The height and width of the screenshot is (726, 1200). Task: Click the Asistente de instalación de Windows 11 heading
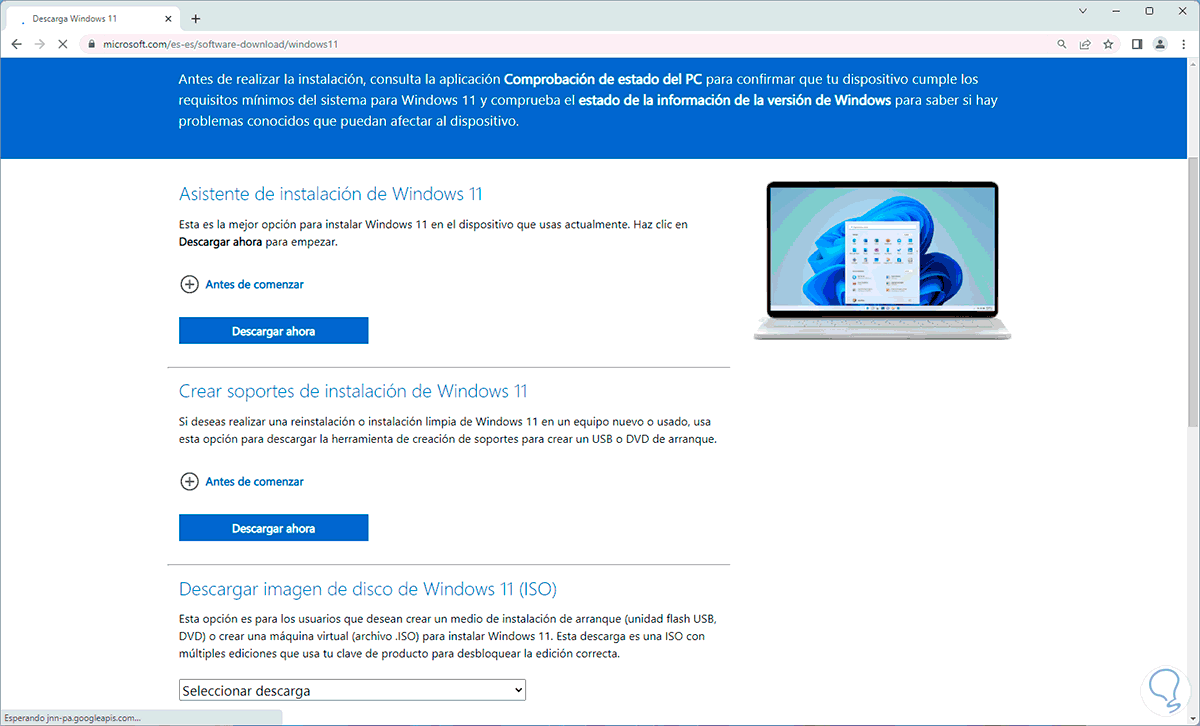pyautogui.click(x=331, y=194)
